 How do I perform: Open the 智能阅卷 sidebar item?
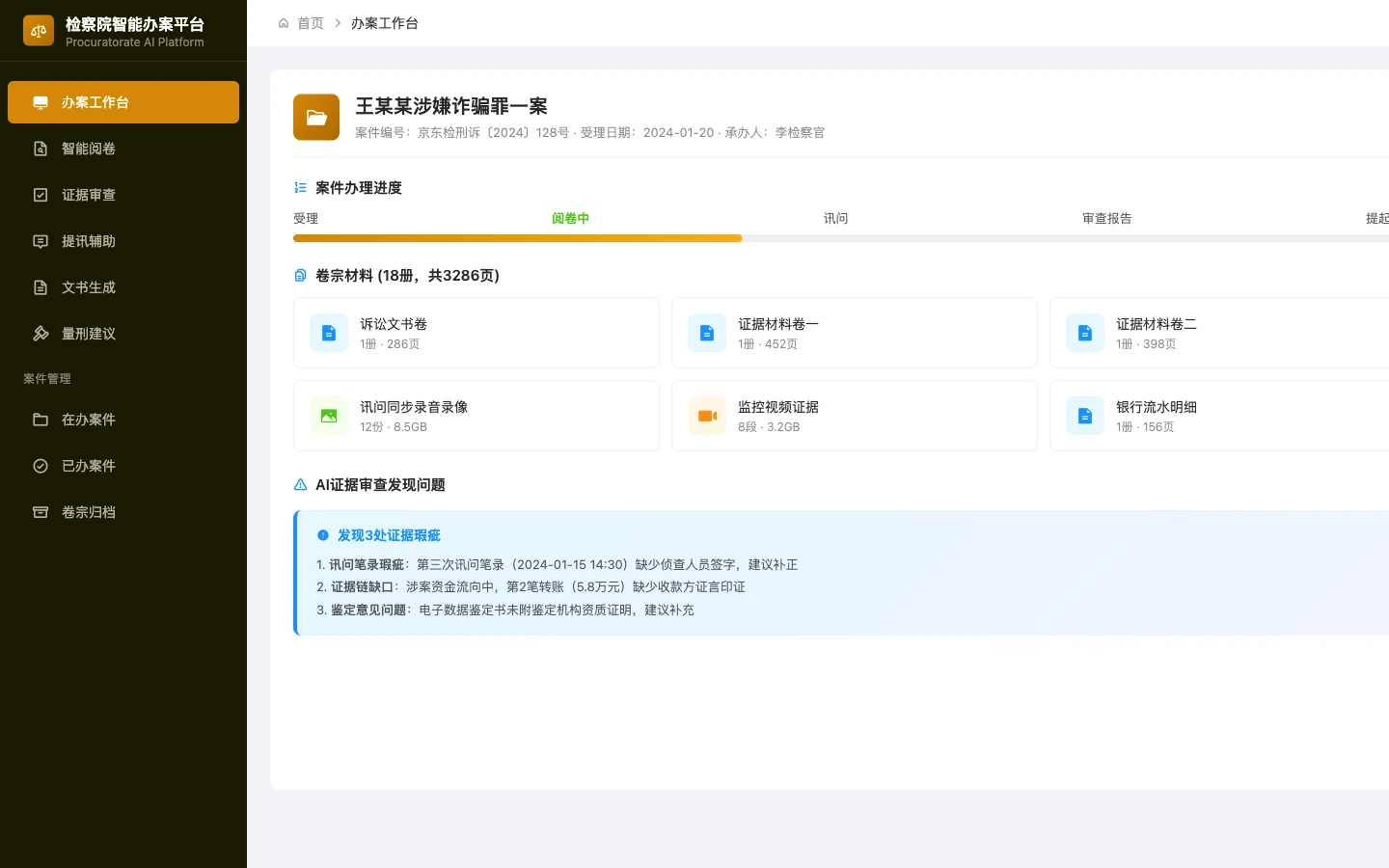[123, 149]
